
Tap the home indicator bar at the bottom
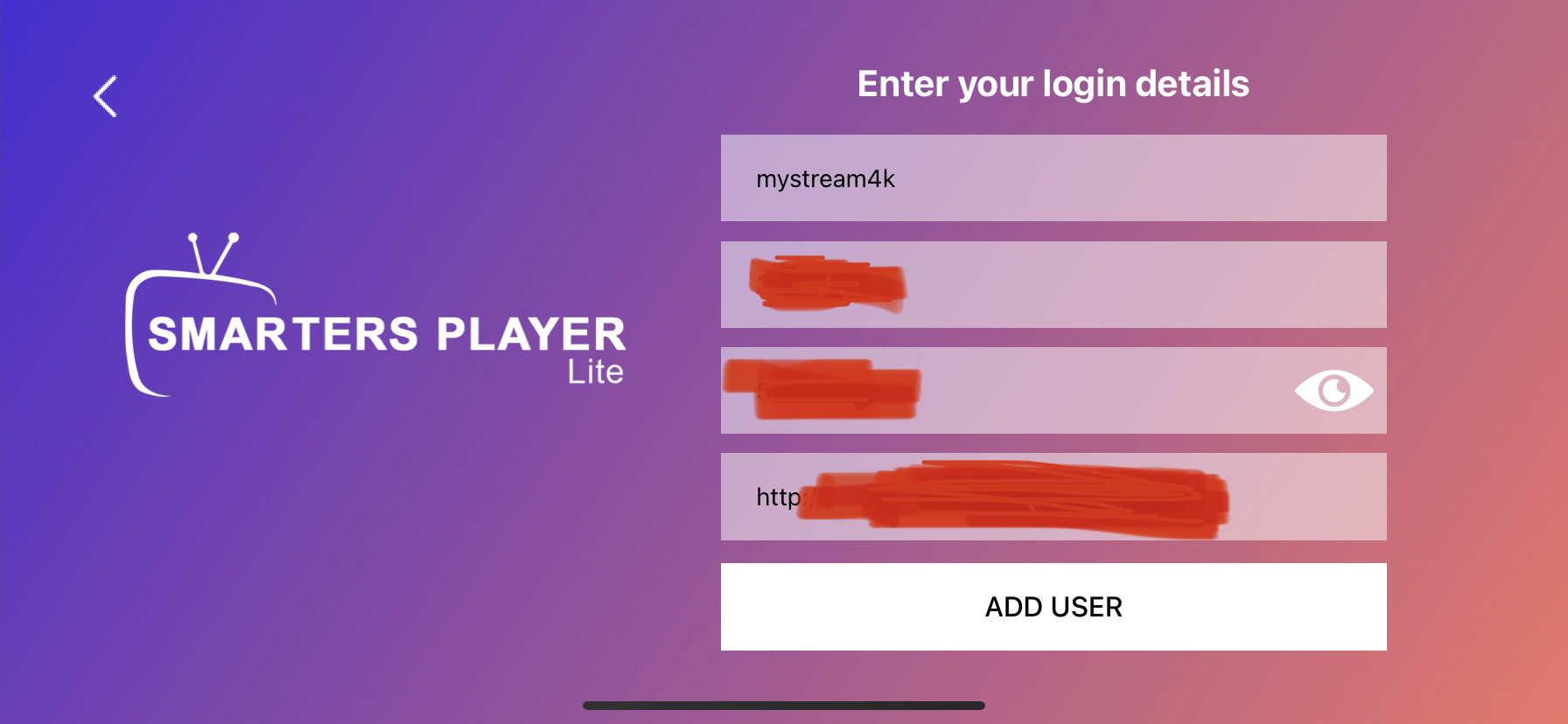pyautogui.click(x=784, y=706)
